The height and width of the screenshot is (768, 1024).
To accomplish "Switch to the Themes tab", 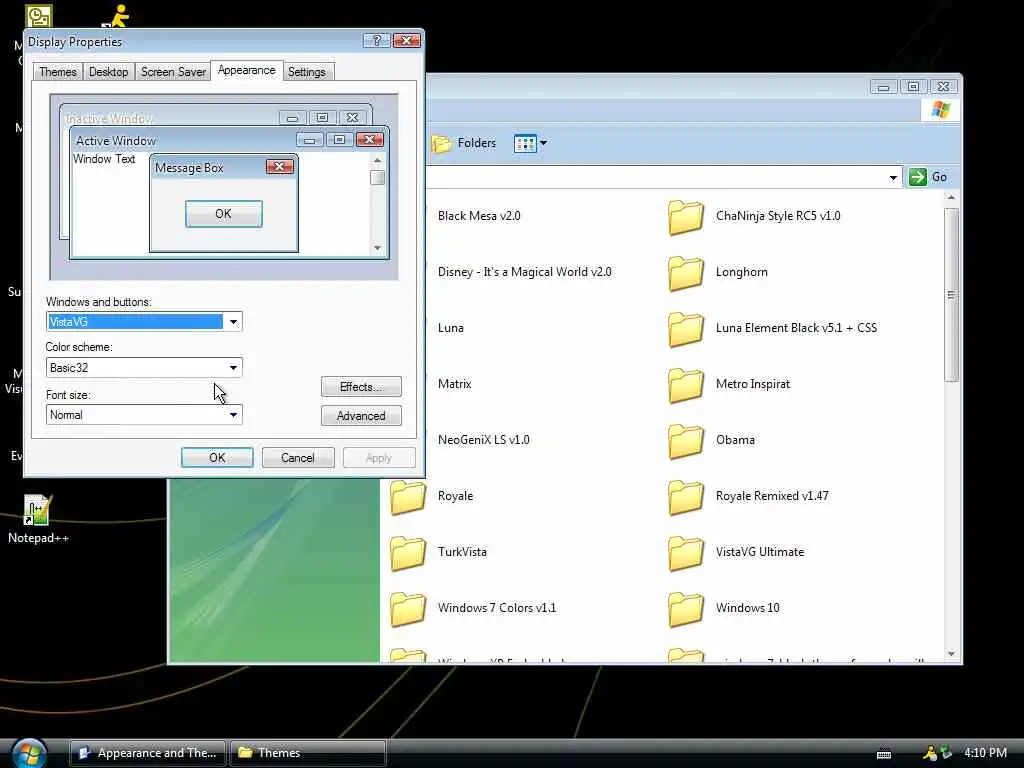I will click(57, 72).
